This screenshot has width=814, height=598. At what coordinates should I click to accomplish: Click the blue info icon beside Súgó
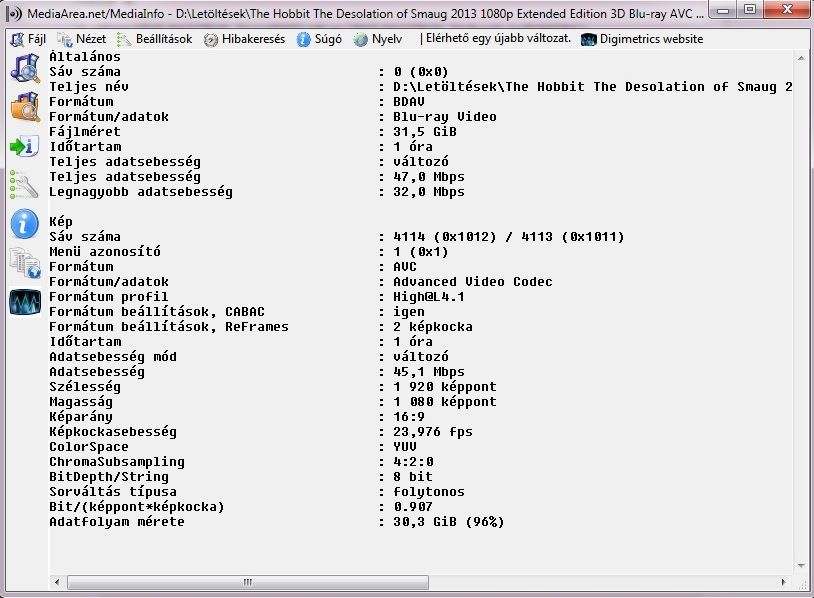pos(304,39)
